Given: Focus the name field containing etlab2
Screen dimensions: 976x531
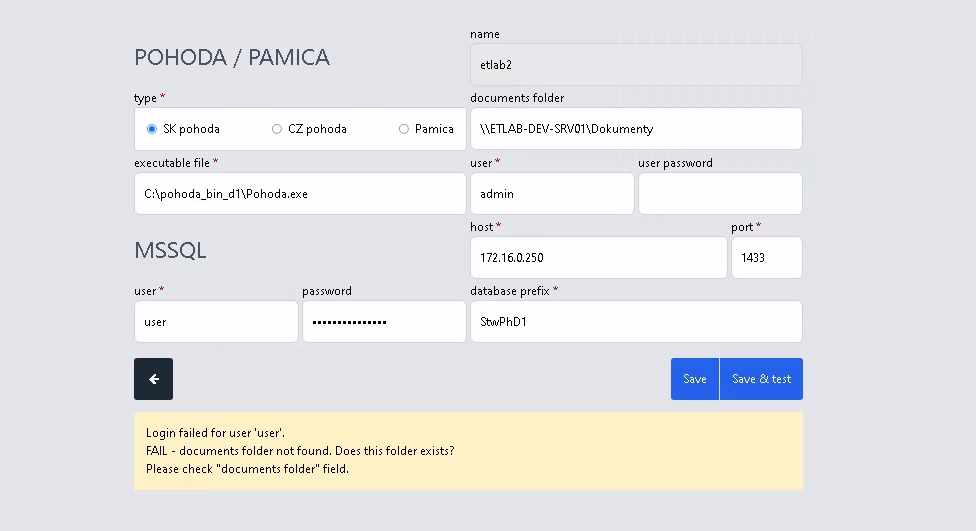Looking at the screenshot, I should click(x=636, y=65).
